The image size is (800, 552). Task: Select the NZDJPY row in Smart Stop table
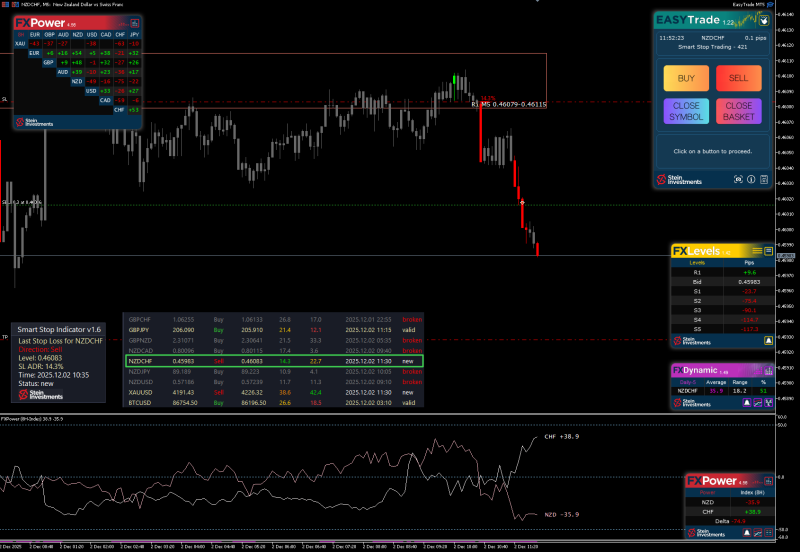[x=274, y=371]
